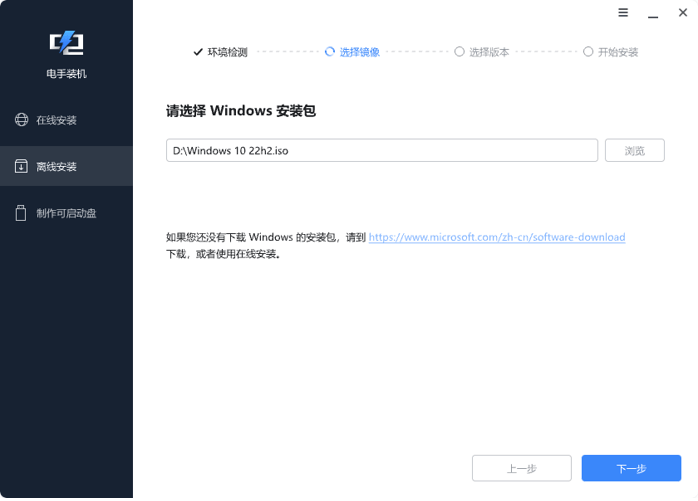This screenshot has width=698, height=501.
Task: Open the hamburger menu icon
Action: pos(623,12)
